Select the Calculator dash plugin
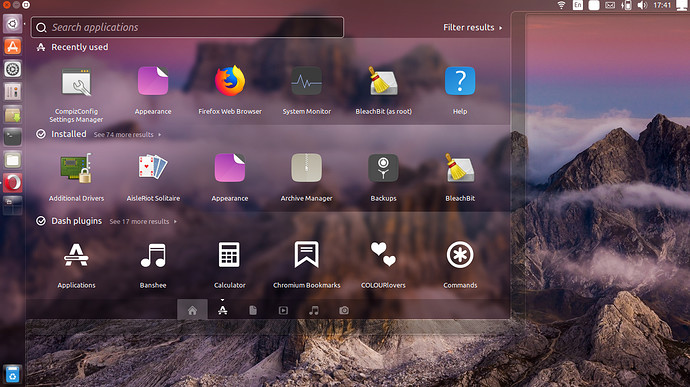Viewport: 690px width, 387px height. tap(230, 265)
